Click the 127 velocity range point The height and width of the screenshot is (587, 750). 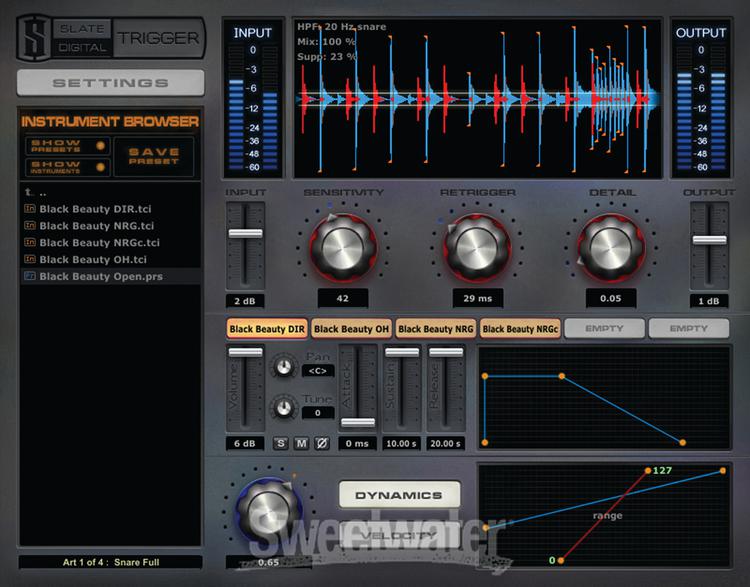[x=646, y=470]
